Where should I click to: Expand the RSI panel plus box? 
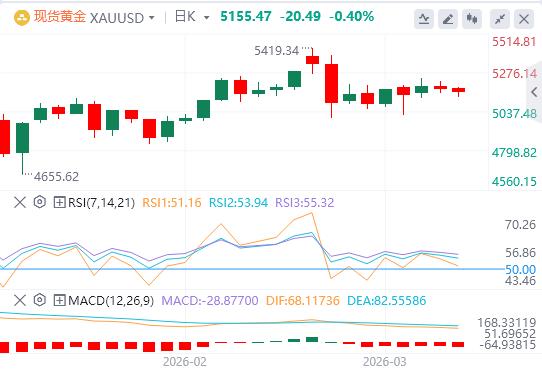coord(59,202)
